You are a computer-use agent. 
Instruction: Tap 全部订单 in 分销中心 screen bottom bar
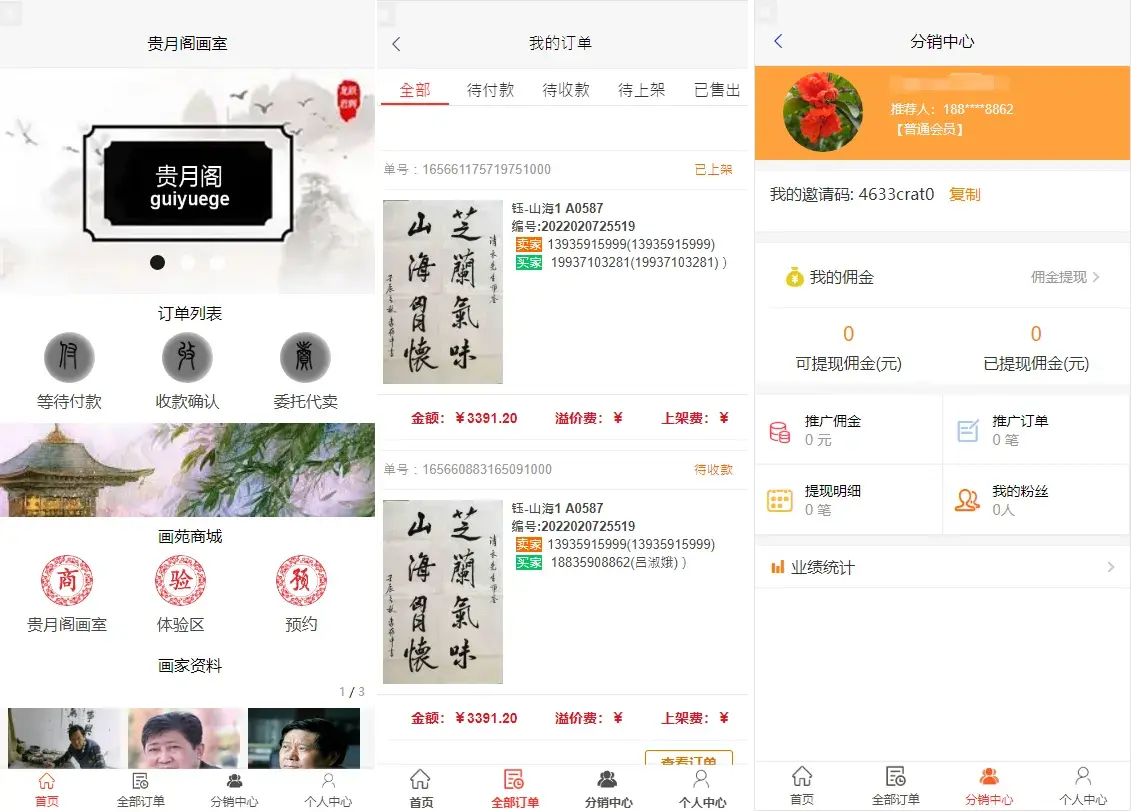895,787
